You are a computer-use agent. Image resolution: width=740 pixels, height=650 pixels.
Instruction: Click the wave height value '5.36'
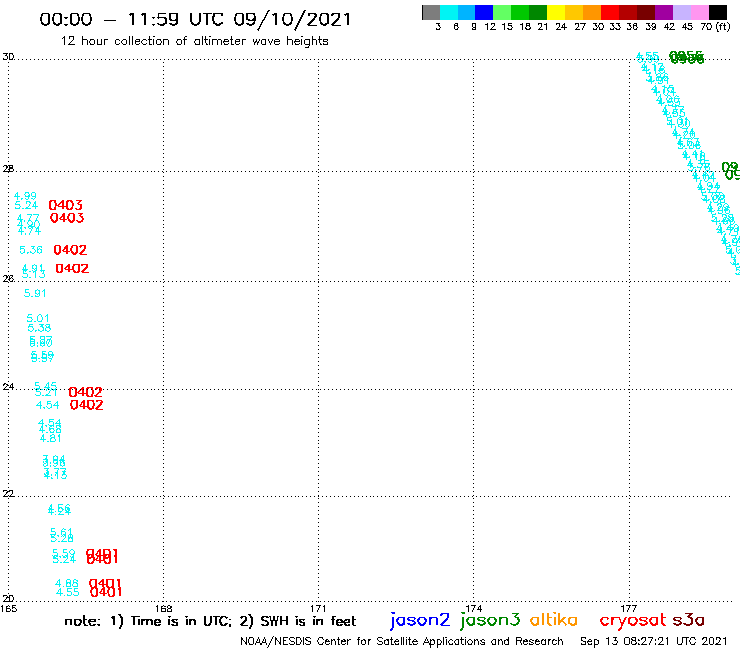pyautogui.click(x=31, y=250)
